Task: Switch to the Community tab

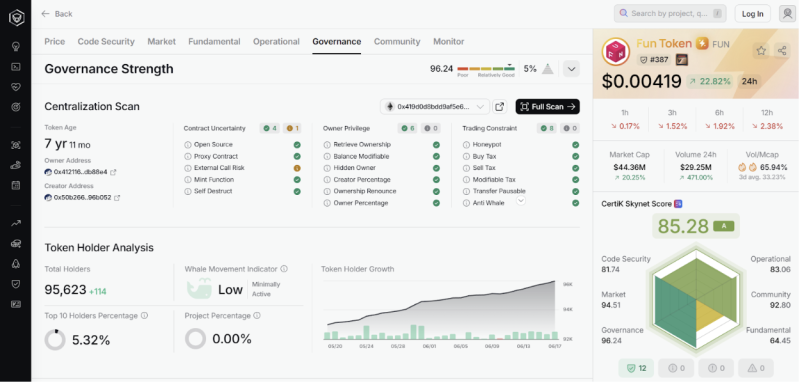Action: 397,41
